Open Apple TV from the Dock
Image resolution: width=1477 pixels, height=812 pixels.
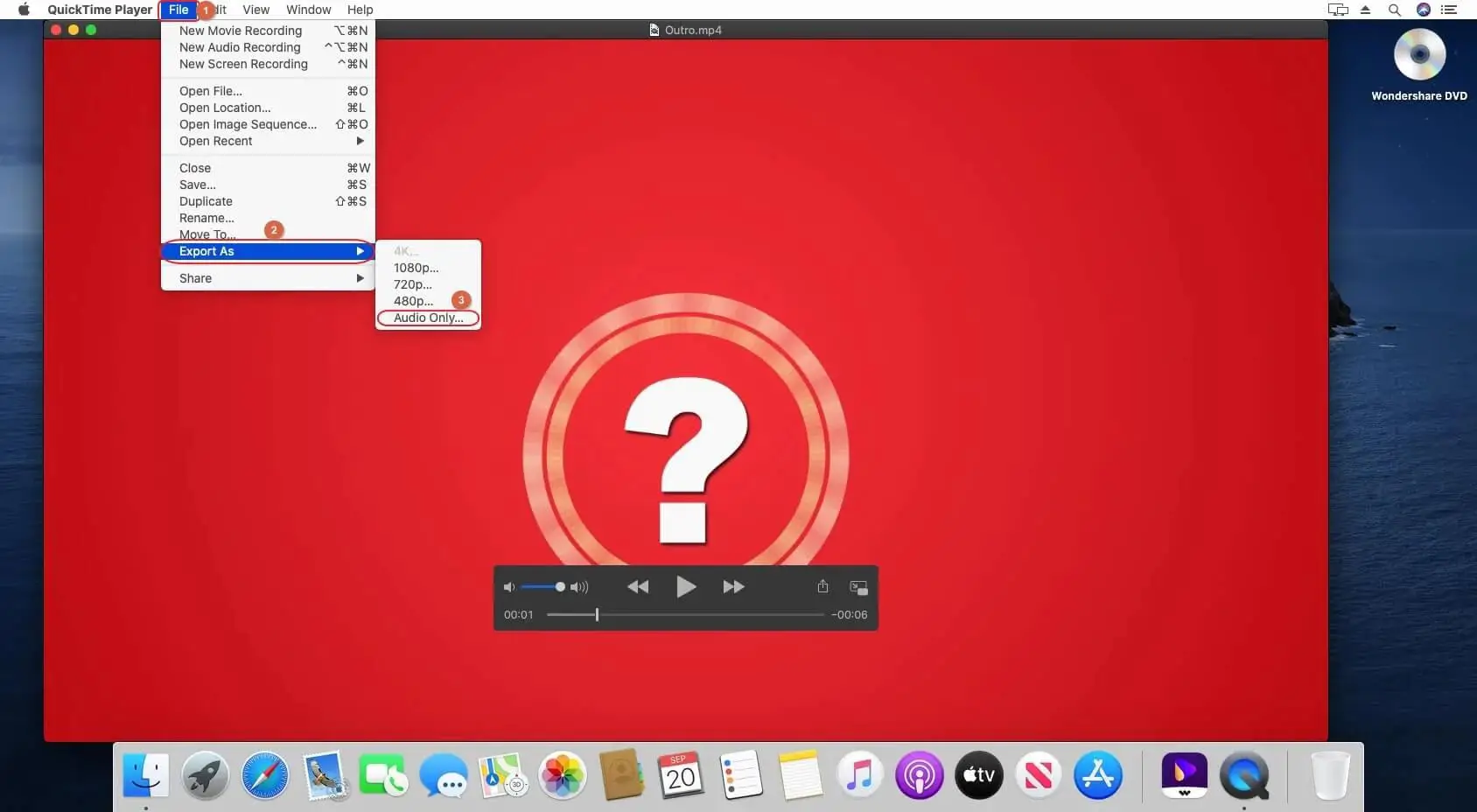click(x=979, y=775)
